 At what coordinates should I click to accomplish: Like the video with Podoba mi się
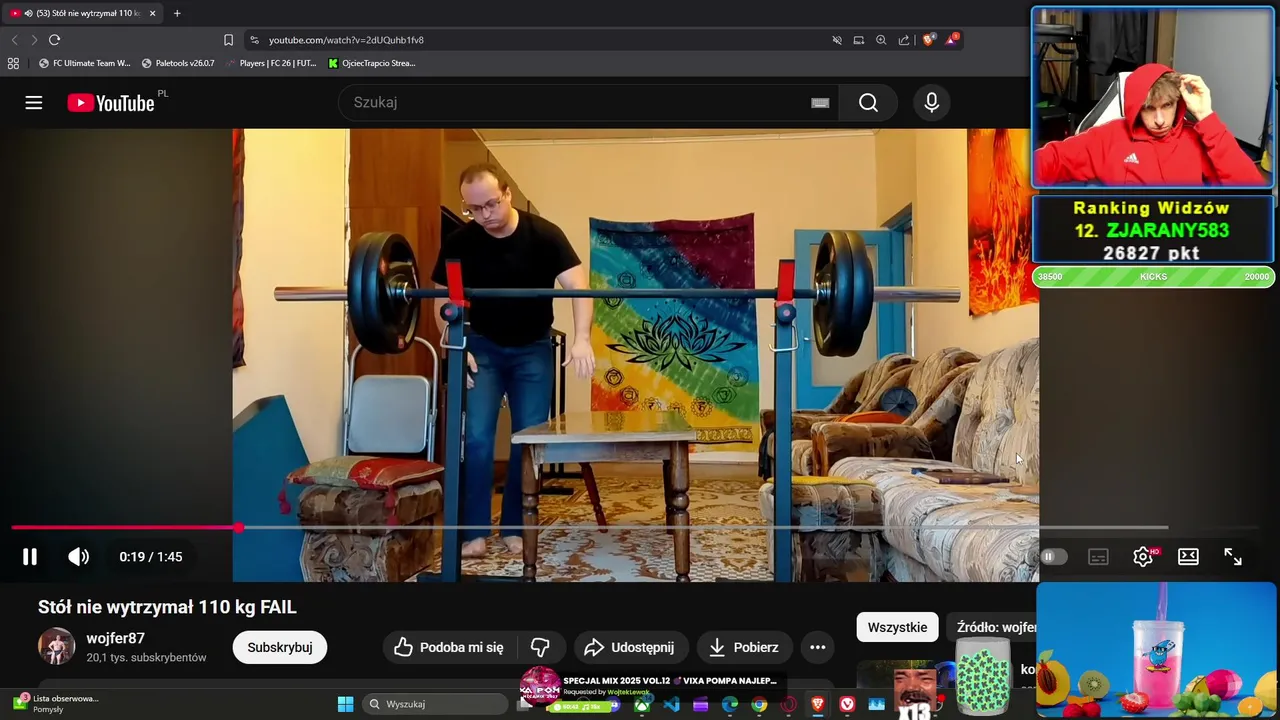tap(448, 647)
